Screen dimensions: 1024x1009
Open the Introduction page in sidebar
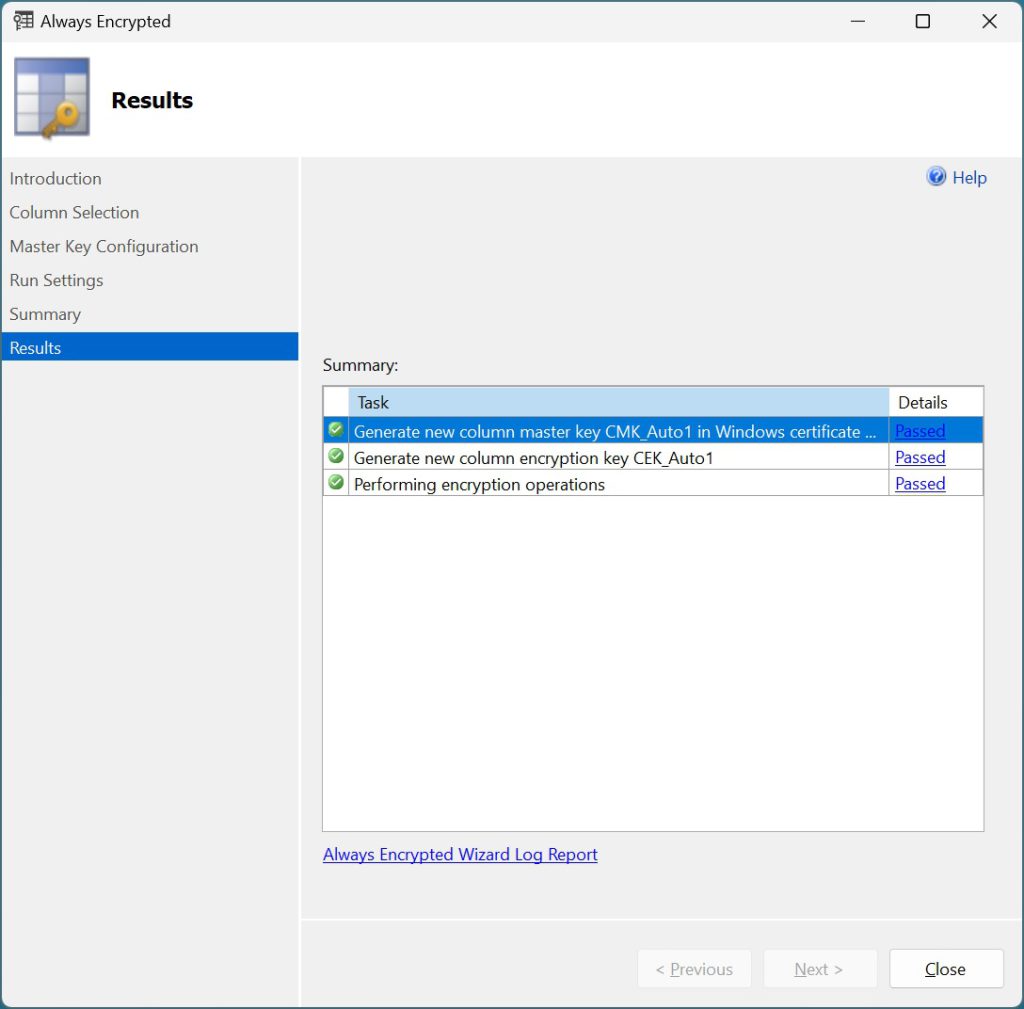(x=56, y=178)
